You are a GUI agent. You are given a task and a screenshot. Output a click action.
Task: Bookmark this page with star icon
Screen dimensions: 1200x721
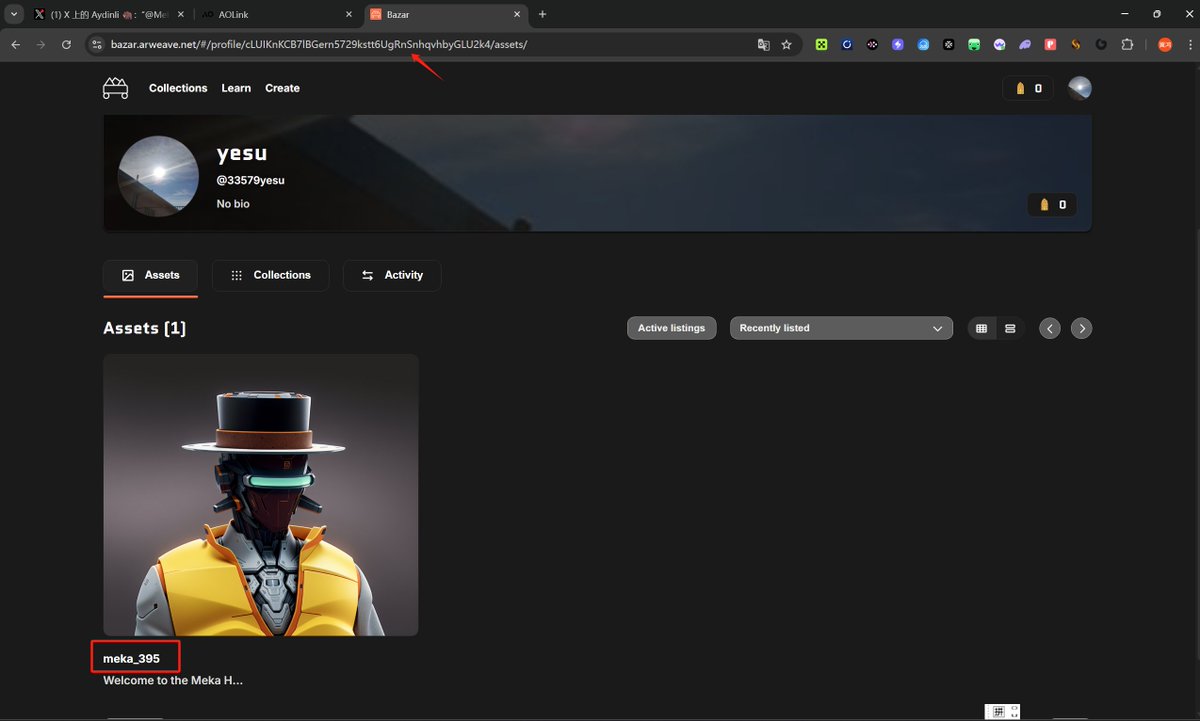[786, 45]
